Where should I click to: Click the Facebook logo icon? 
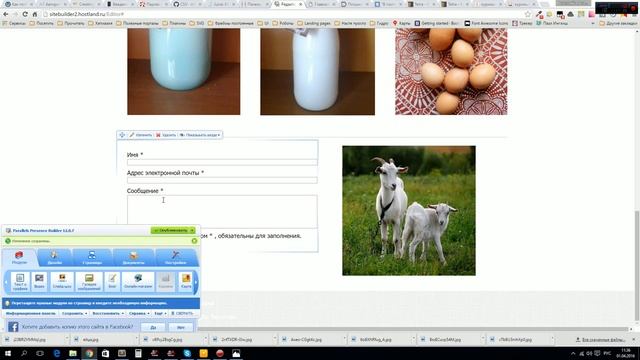[13, 327]
